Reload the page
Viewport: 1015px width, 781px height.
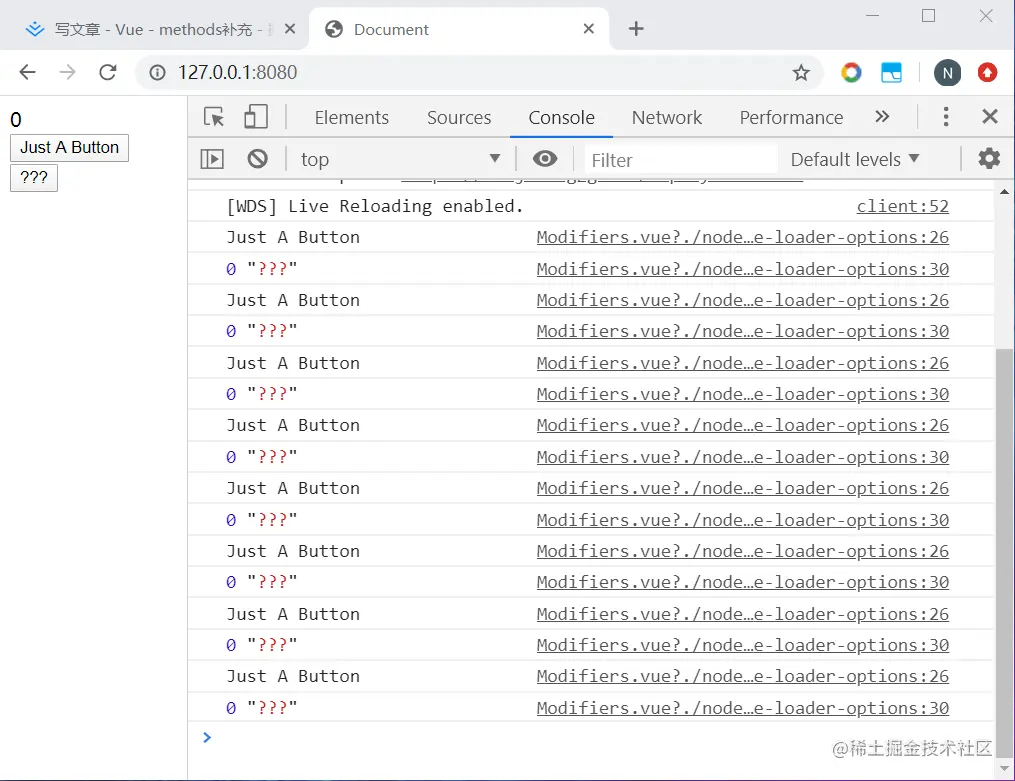point(107,72)
